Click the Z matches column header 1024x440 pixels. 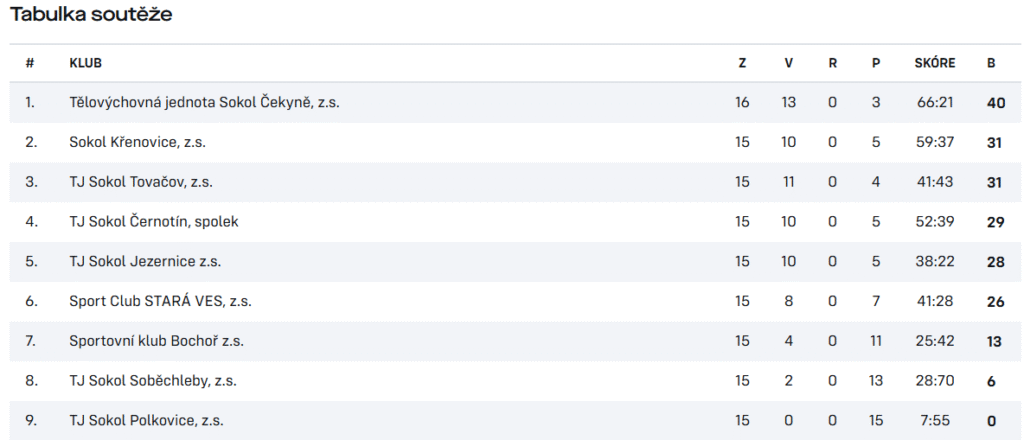coord(742,63)
